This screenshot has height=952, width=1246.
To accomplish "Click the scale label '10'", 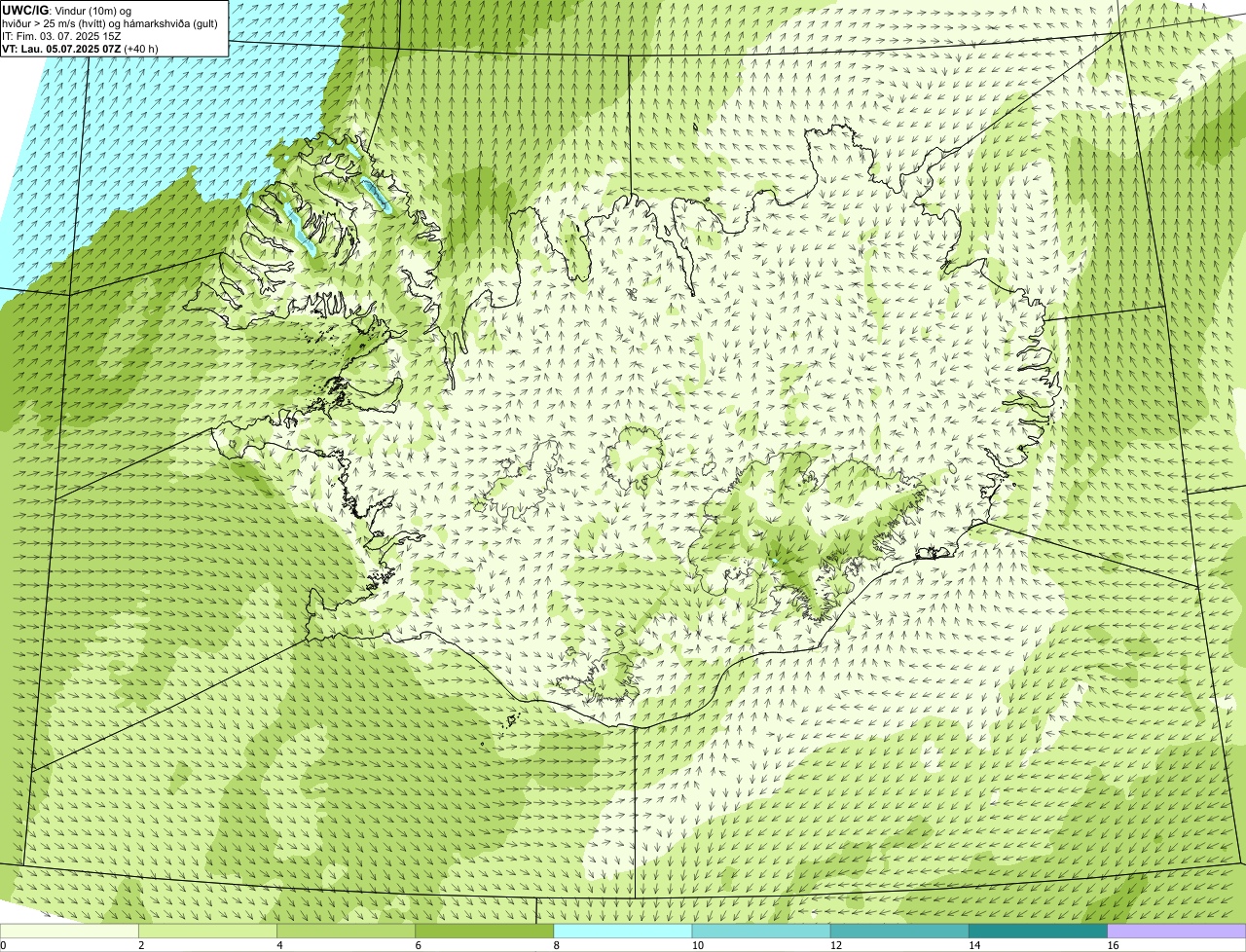I will 697,945.
